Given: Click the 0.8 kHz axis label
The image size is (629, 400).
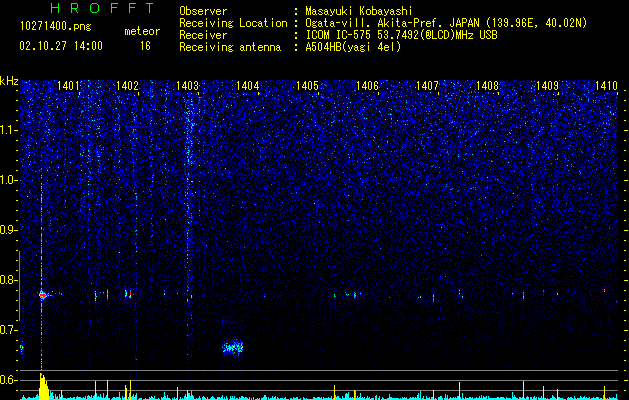Looking at the screenshot, I should [9, 280].
